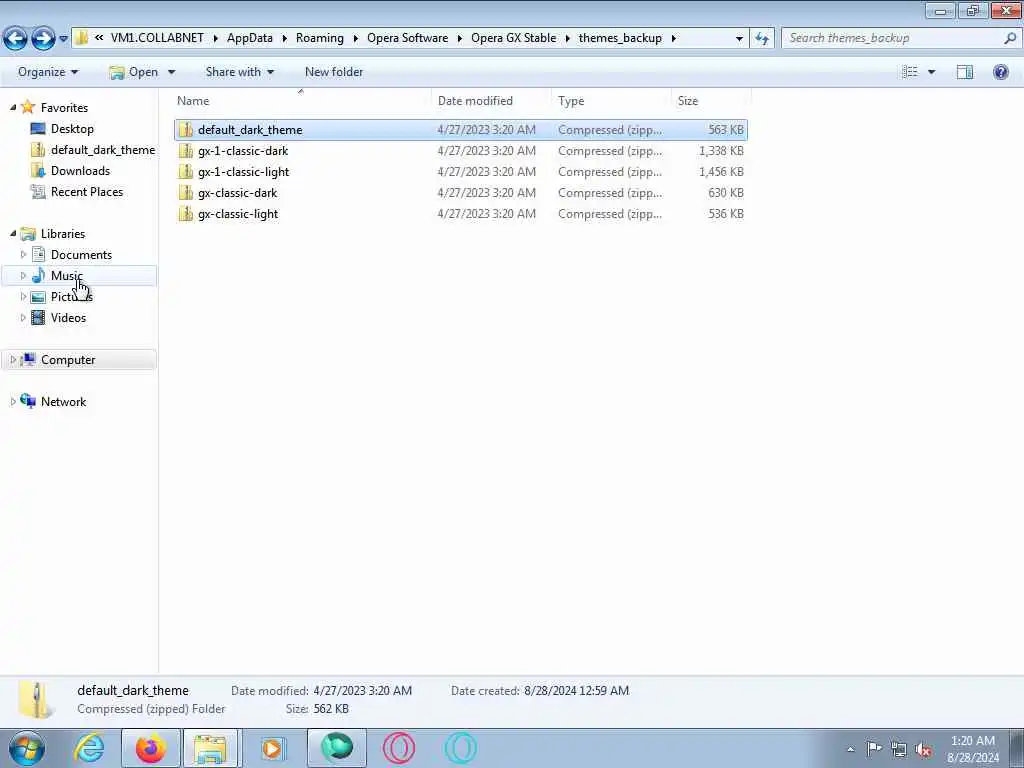Open Downloads in Favorites

coord(80,170)
